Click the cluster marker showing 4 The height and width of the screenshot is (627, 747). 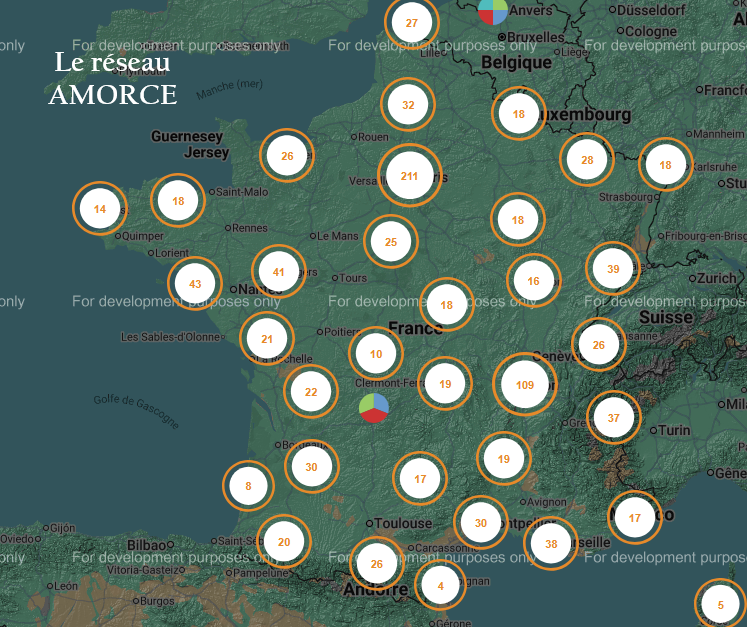coord(440,586)
